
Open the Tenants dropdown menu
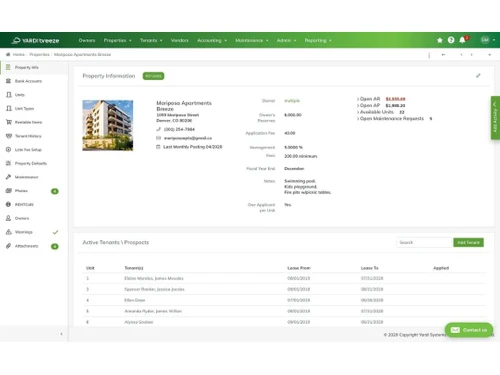coord(151,40)
